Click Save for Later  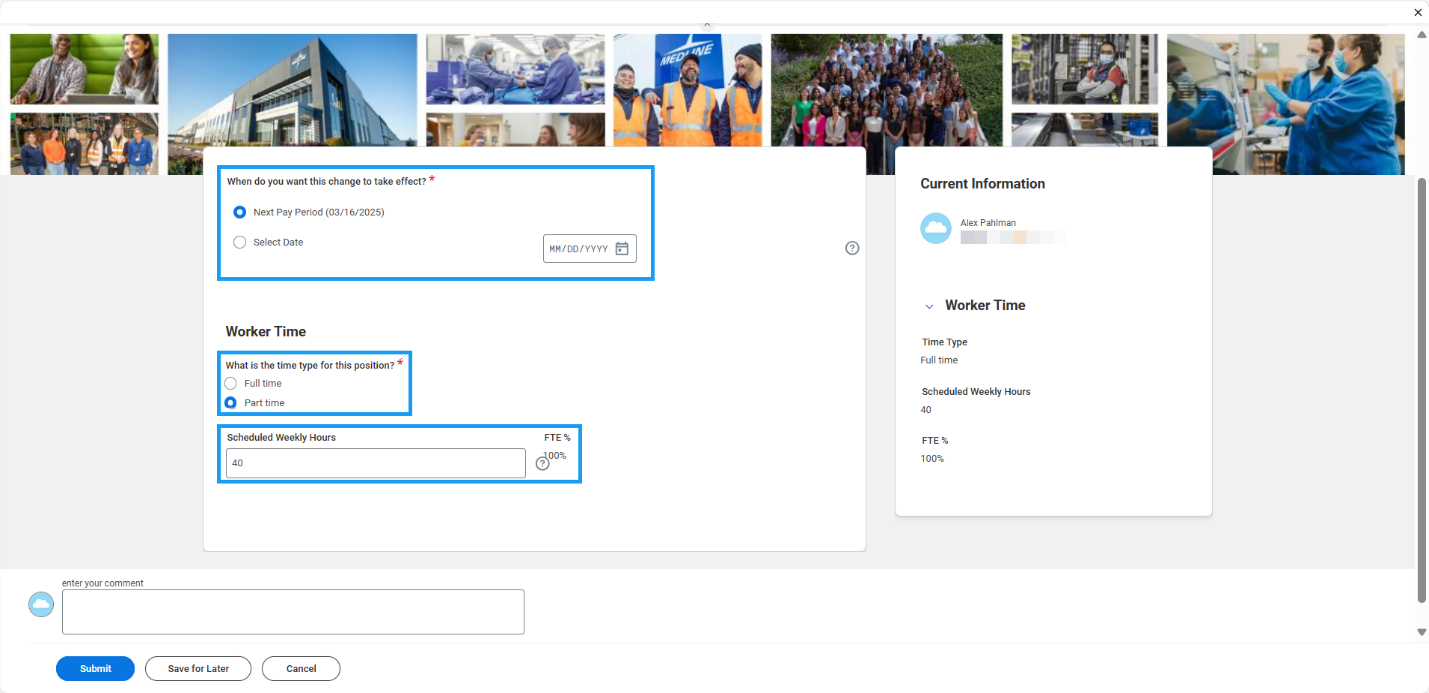(198, 668)
